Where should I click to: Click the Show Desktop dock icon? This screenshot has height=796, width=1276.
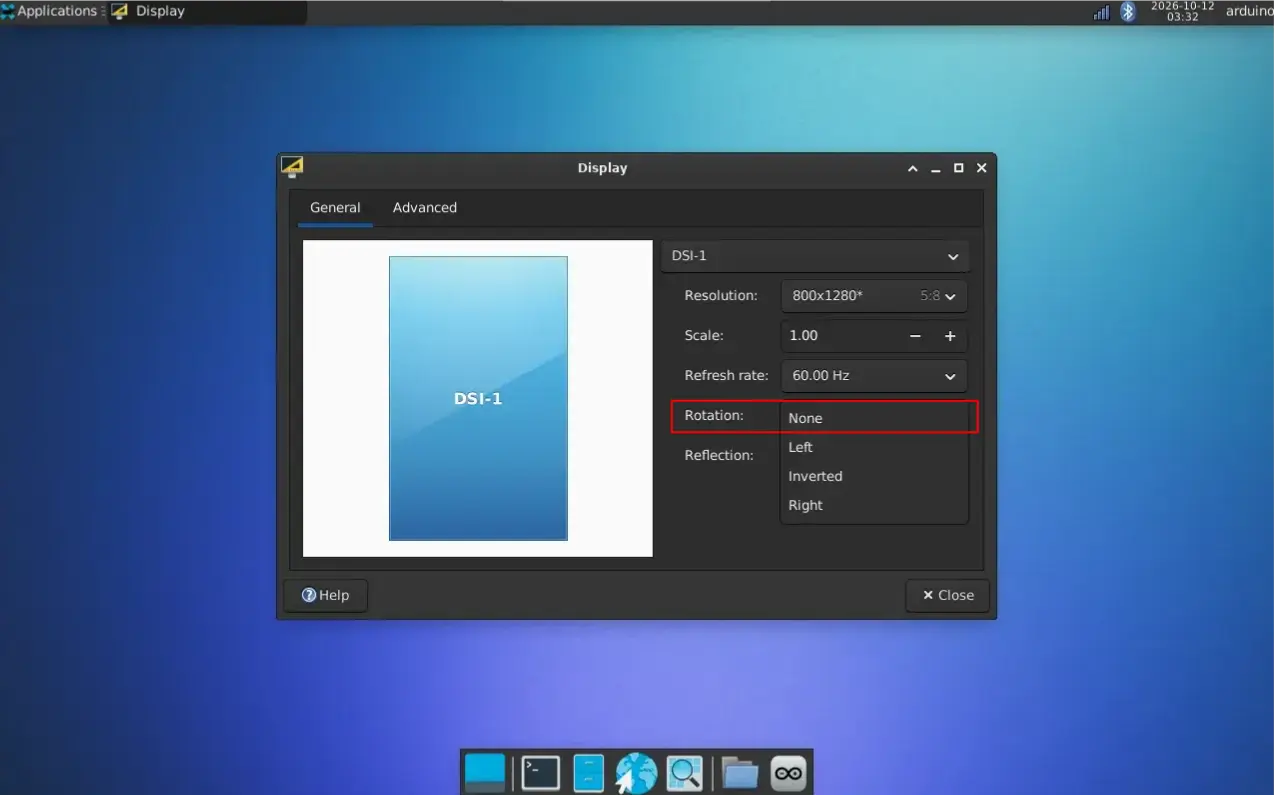click(485, 773)
